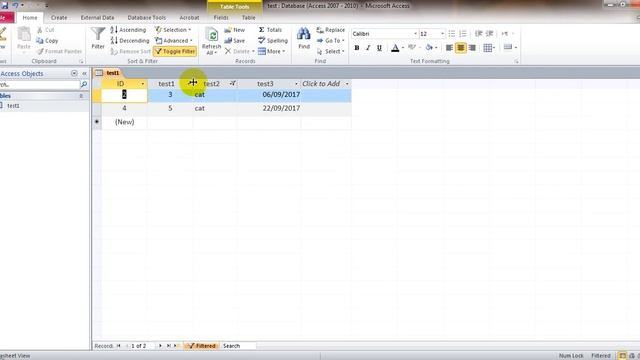
Task: Go to the first record
Action: [x=119, y=346]
